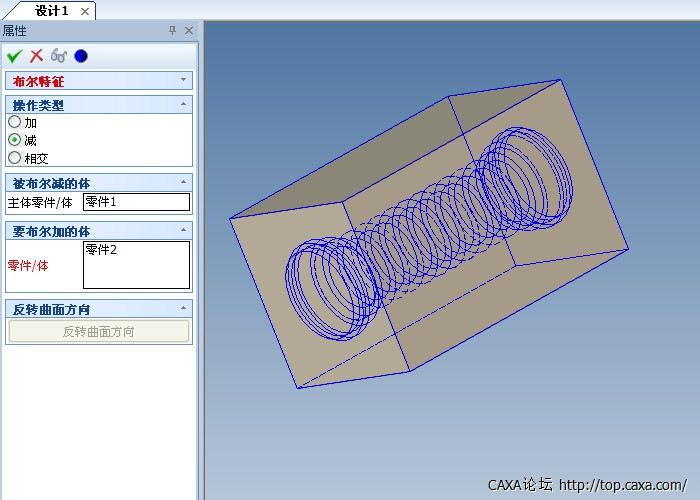Cancel the operation with red X icon

pyautogui.click(x=36, y=56)
